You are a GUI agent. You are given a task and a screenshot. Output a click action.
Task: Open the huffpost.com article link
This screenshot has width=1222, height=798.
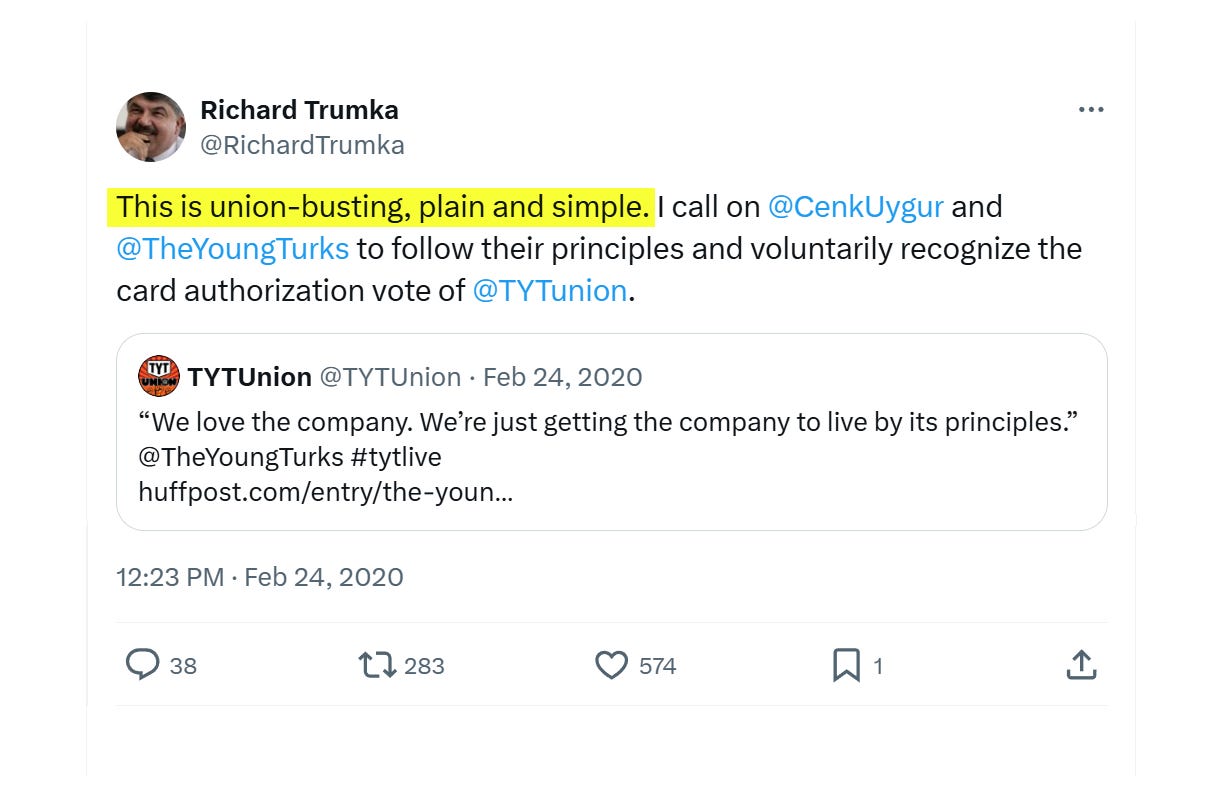point(326,493)
